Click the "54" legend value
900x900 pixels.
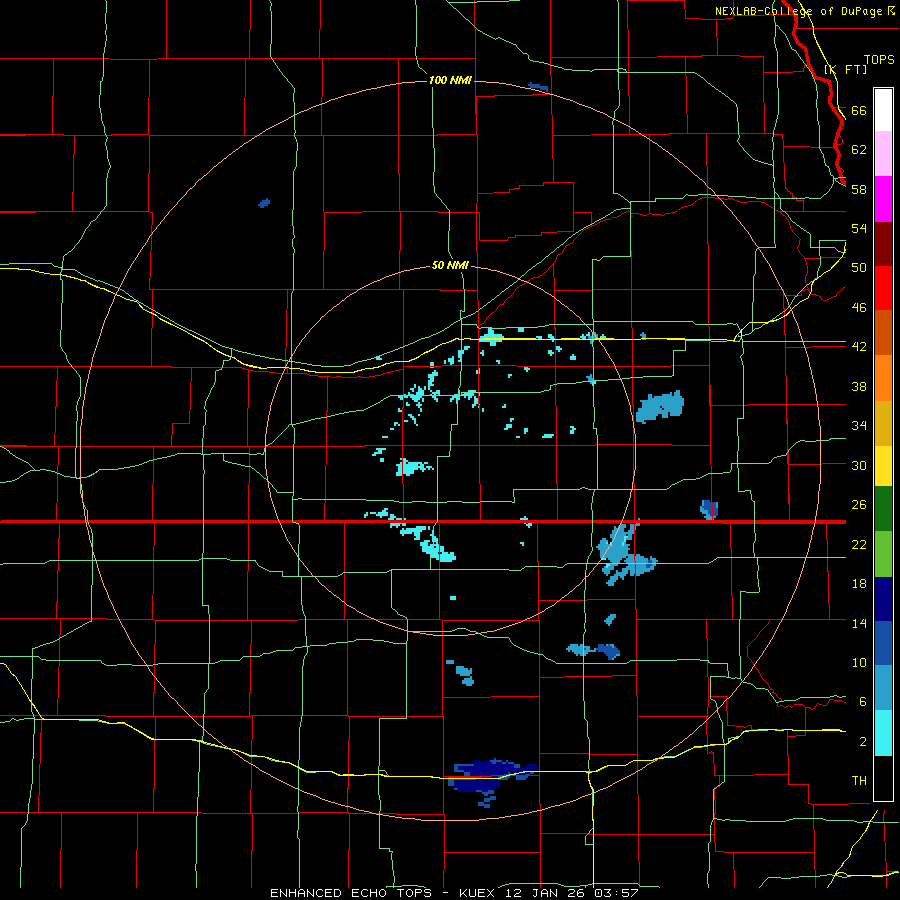click(x=859, y=228)
